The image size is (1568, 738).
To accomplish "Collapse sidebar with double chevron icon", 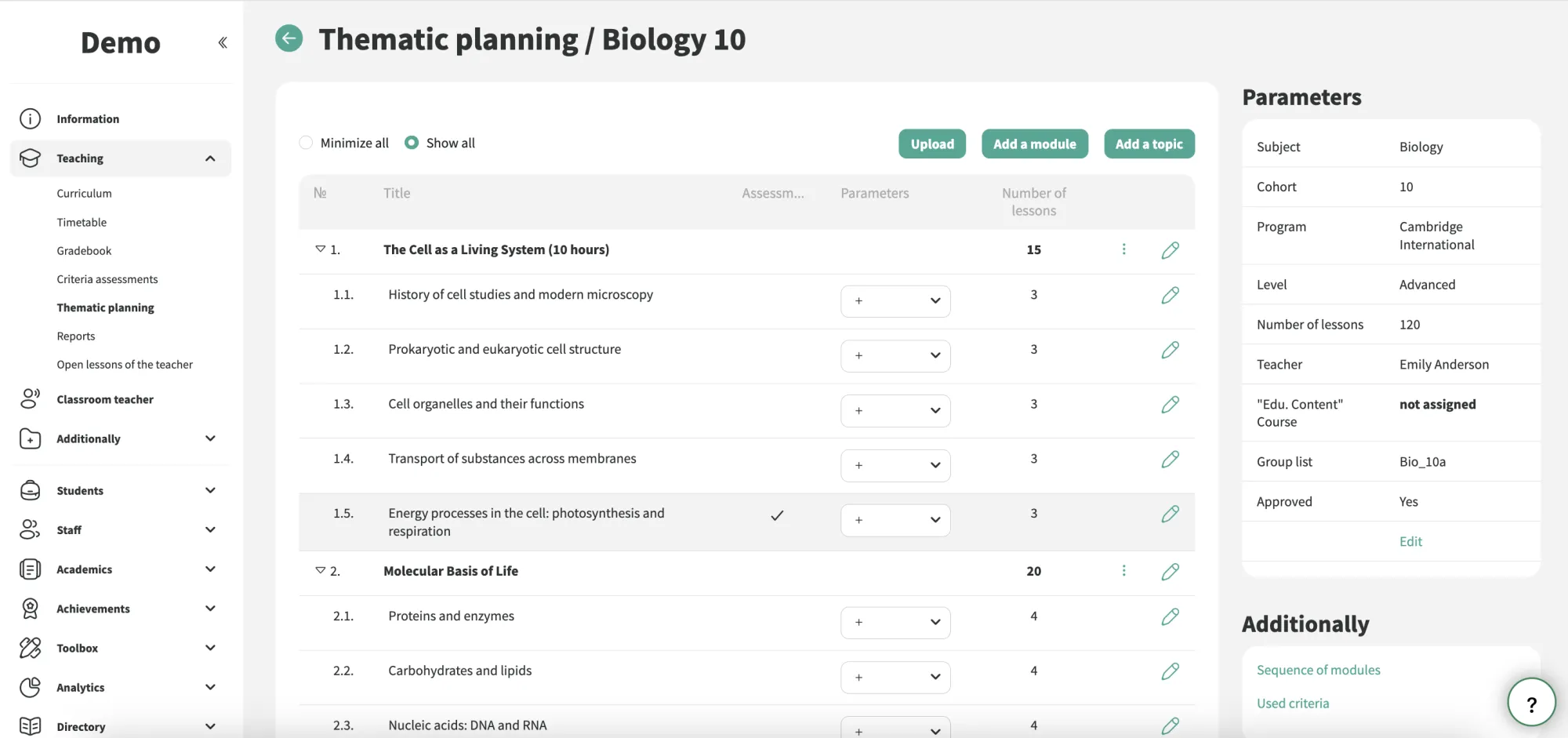I will pyautogui.click(x=223, y=42).
